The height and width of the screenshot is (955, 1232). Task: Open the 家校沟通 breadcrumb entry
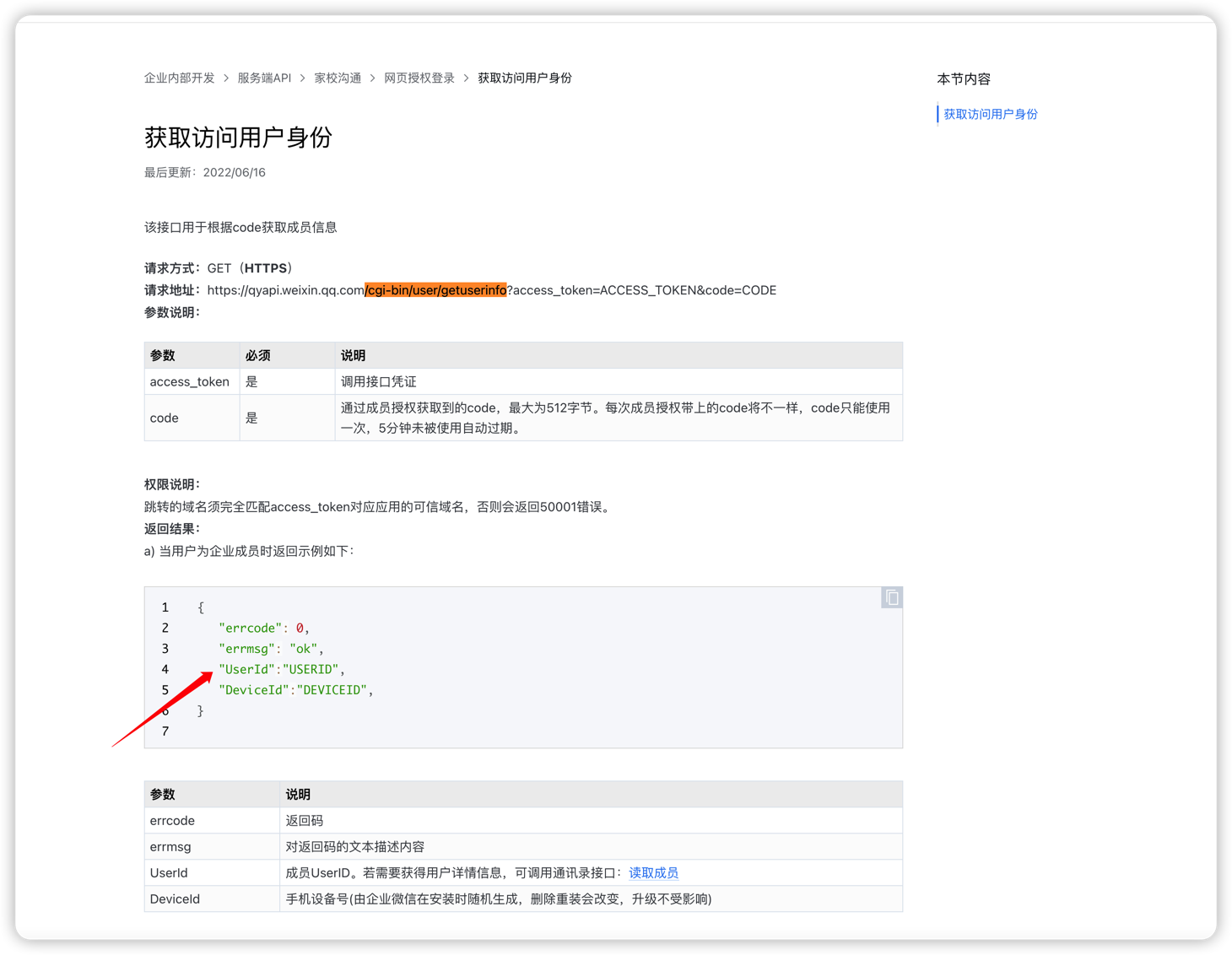click(x=337, y=77)
